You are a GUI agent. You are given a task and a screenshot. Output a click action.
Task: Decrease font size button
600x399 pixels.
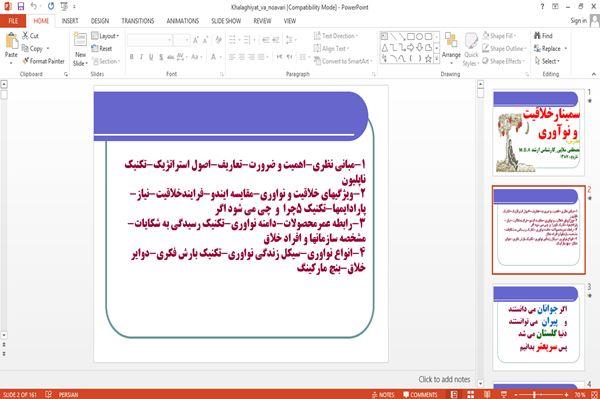(206, 40)
